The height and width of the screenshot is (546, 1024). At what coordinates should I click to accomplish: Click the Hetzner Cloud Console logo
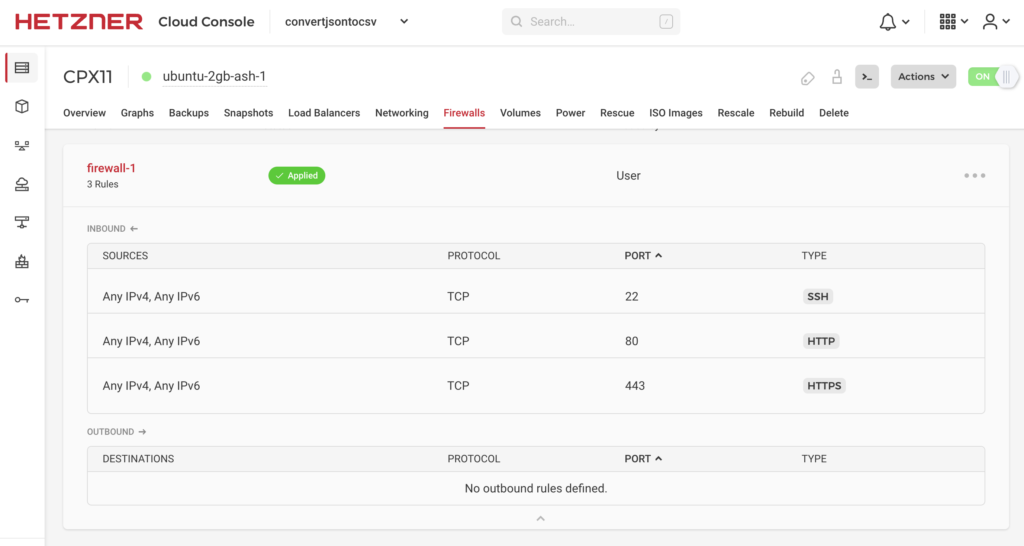(x=134, y=21)
